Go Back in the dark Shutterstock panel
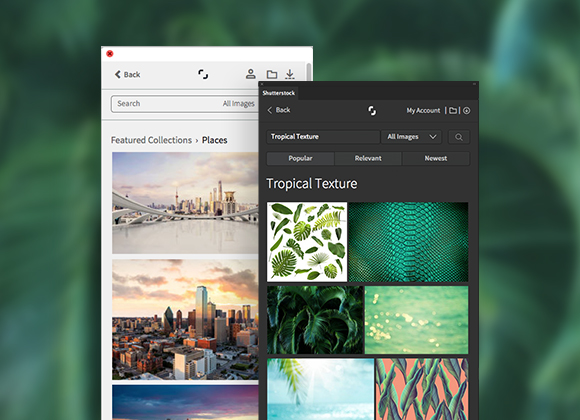The height and width of the screenshot is (420, 580). [279, 110]
